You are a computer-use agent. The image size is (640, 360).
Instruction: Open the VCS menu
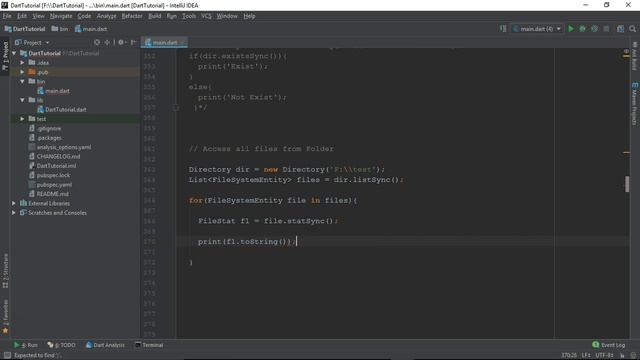(206, 16)
